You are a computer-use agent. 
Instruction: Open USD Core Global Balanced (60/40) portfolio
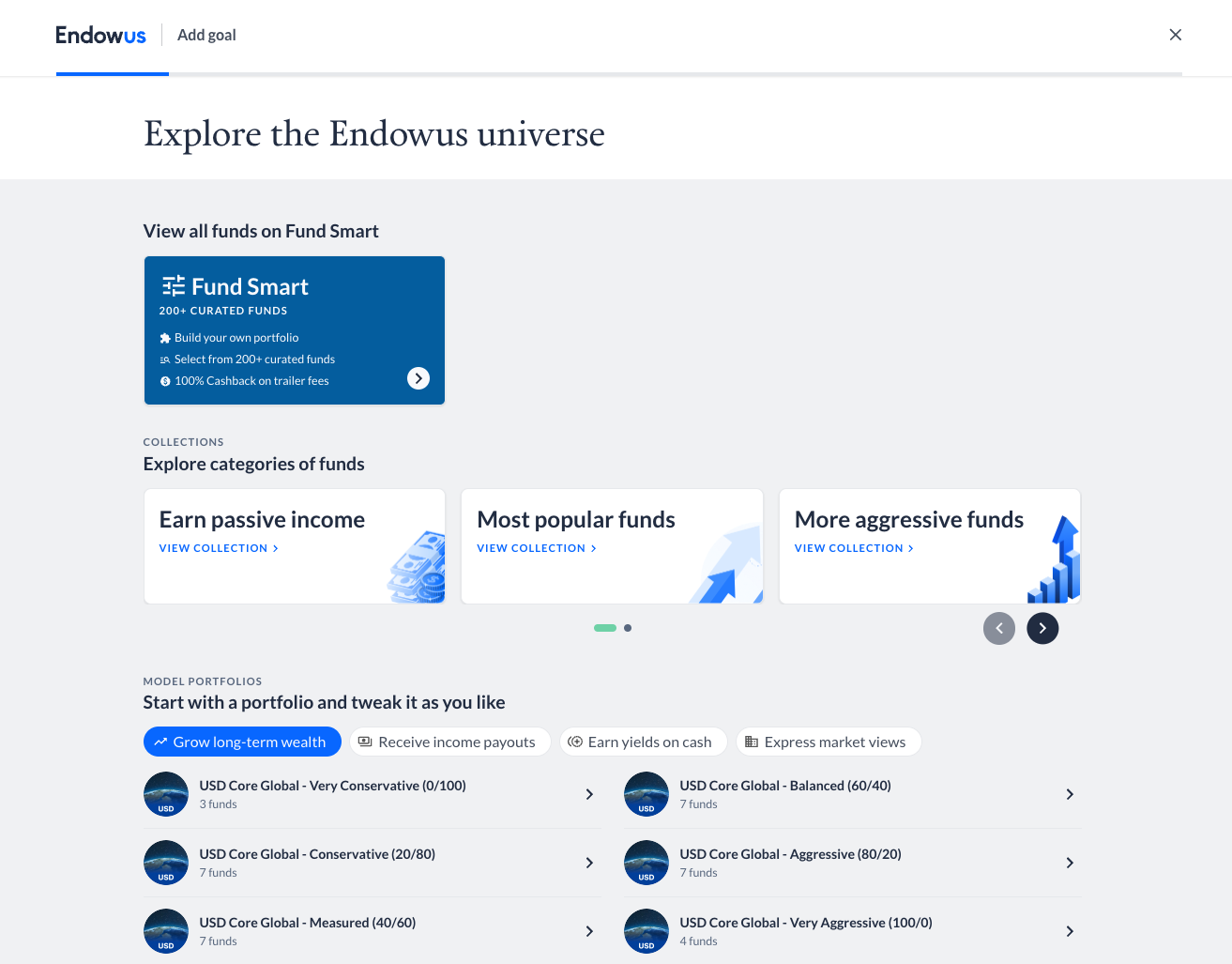click(x=852, y=794)
